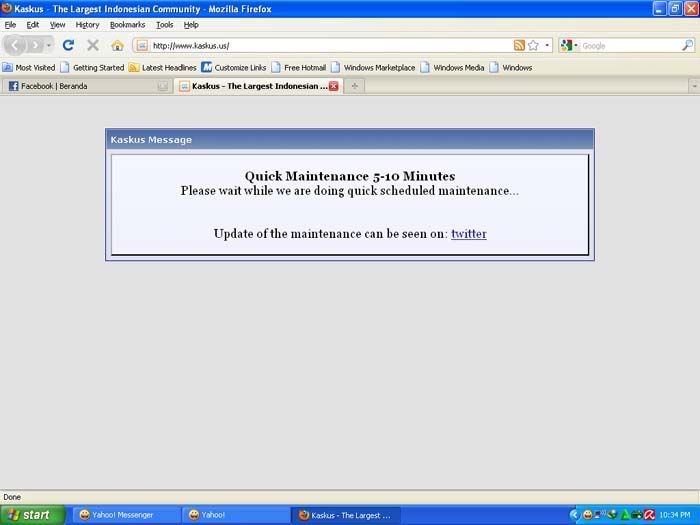Open the Windows Media bookmark
The image size is (700, 525).
[x=452, y=67]
